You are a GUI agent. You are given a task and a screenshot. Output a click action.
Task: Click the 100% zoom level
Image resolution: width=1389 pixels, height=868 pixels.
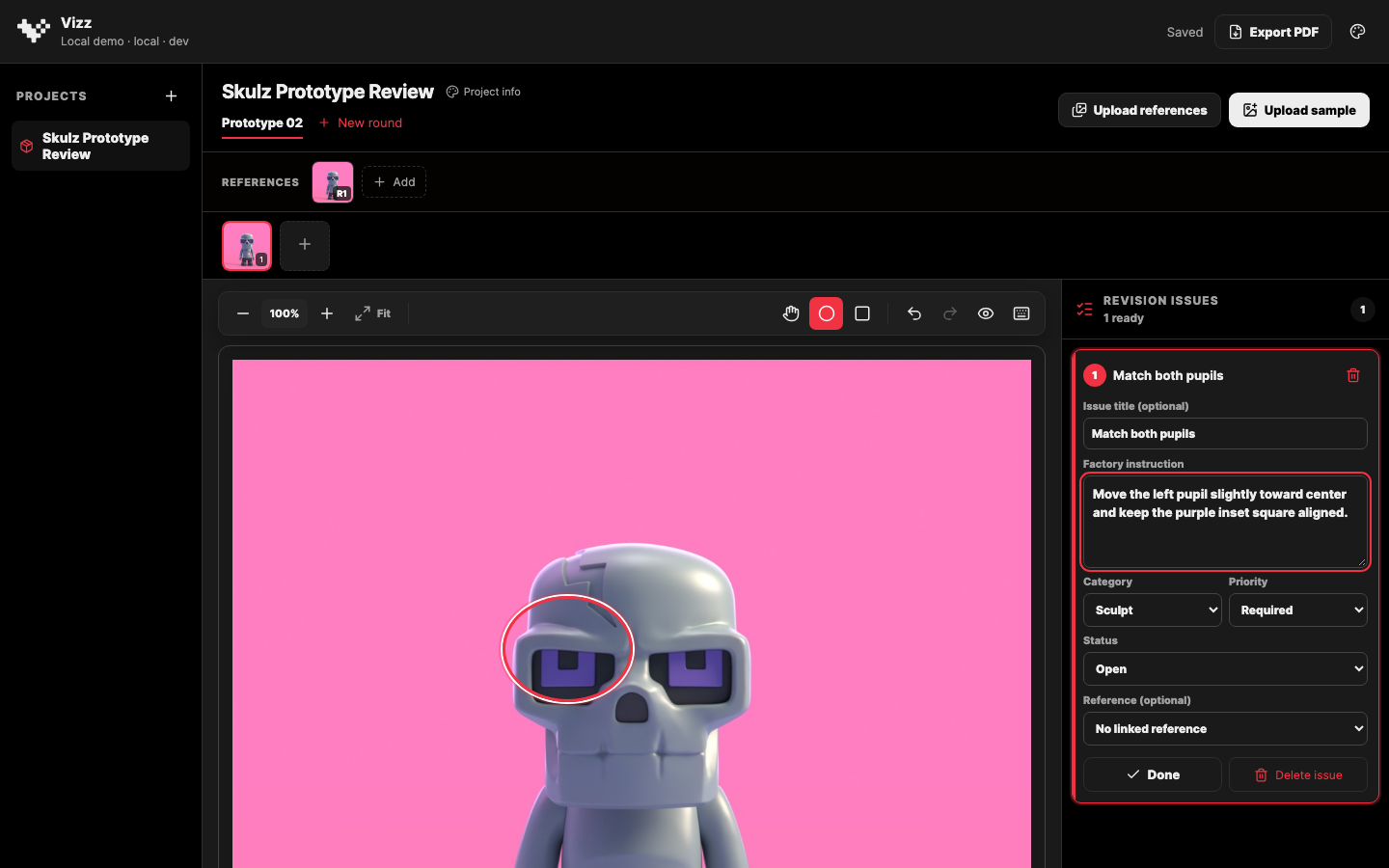(x=285, y=313)
